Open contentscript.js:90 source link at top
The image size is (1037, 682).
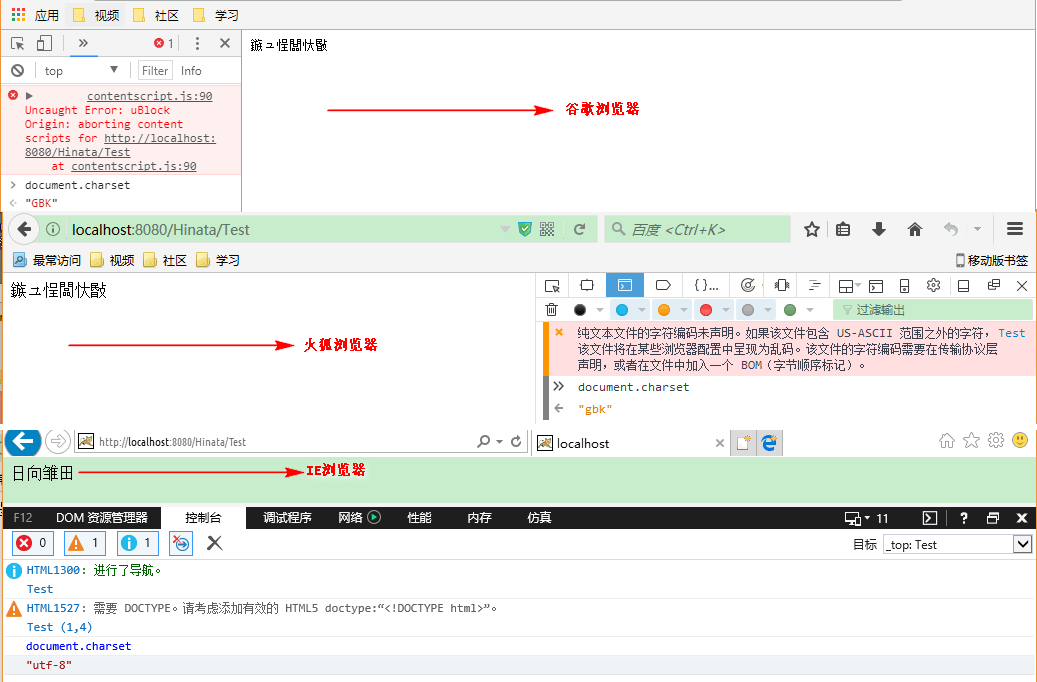[149, 96]
